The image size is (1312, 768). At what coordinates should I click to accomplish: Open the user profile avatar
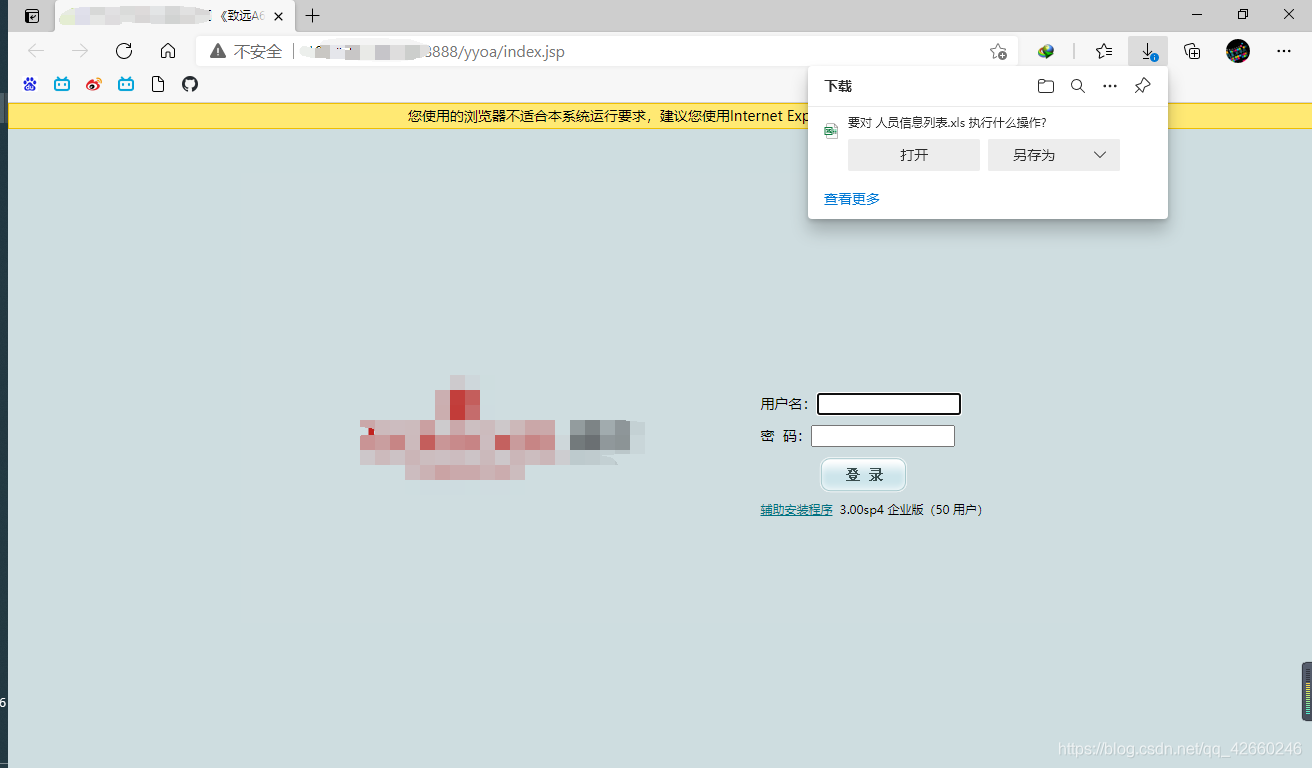[1238, 51]
